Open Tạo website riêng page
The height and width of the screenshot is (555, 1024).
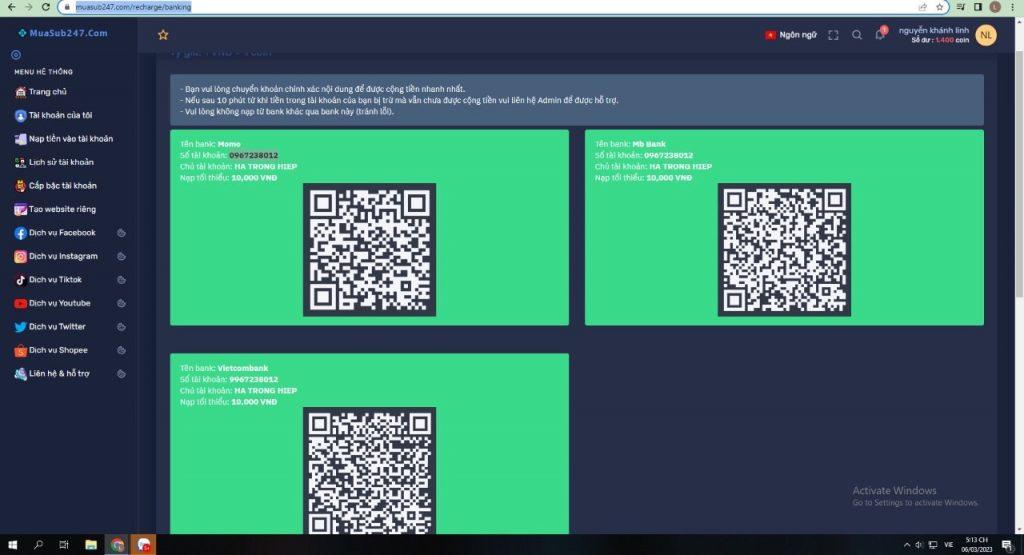click(56, 210)
